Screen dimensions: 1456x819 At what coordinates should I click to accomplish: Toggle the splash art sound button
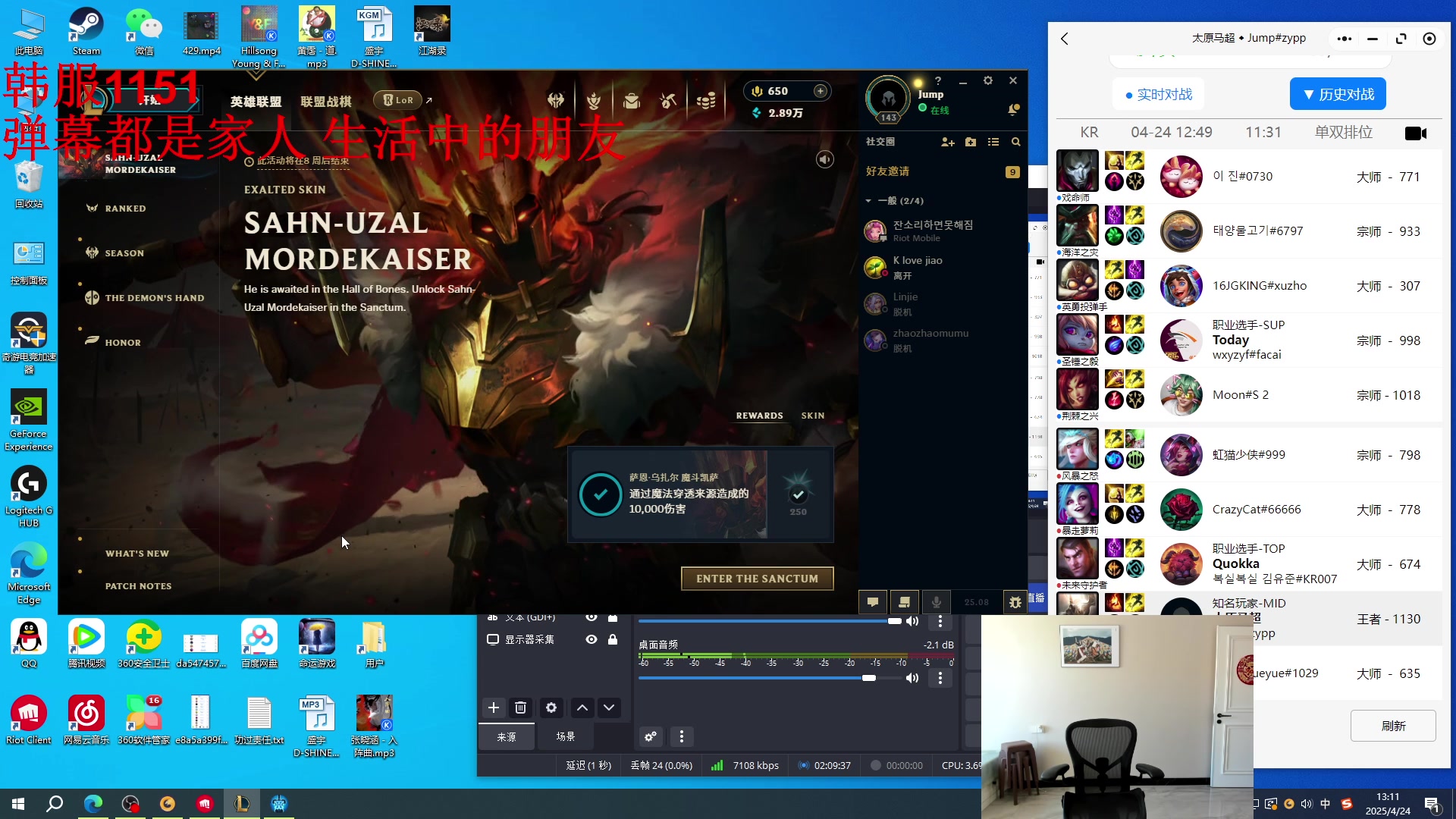pos(825,159)
